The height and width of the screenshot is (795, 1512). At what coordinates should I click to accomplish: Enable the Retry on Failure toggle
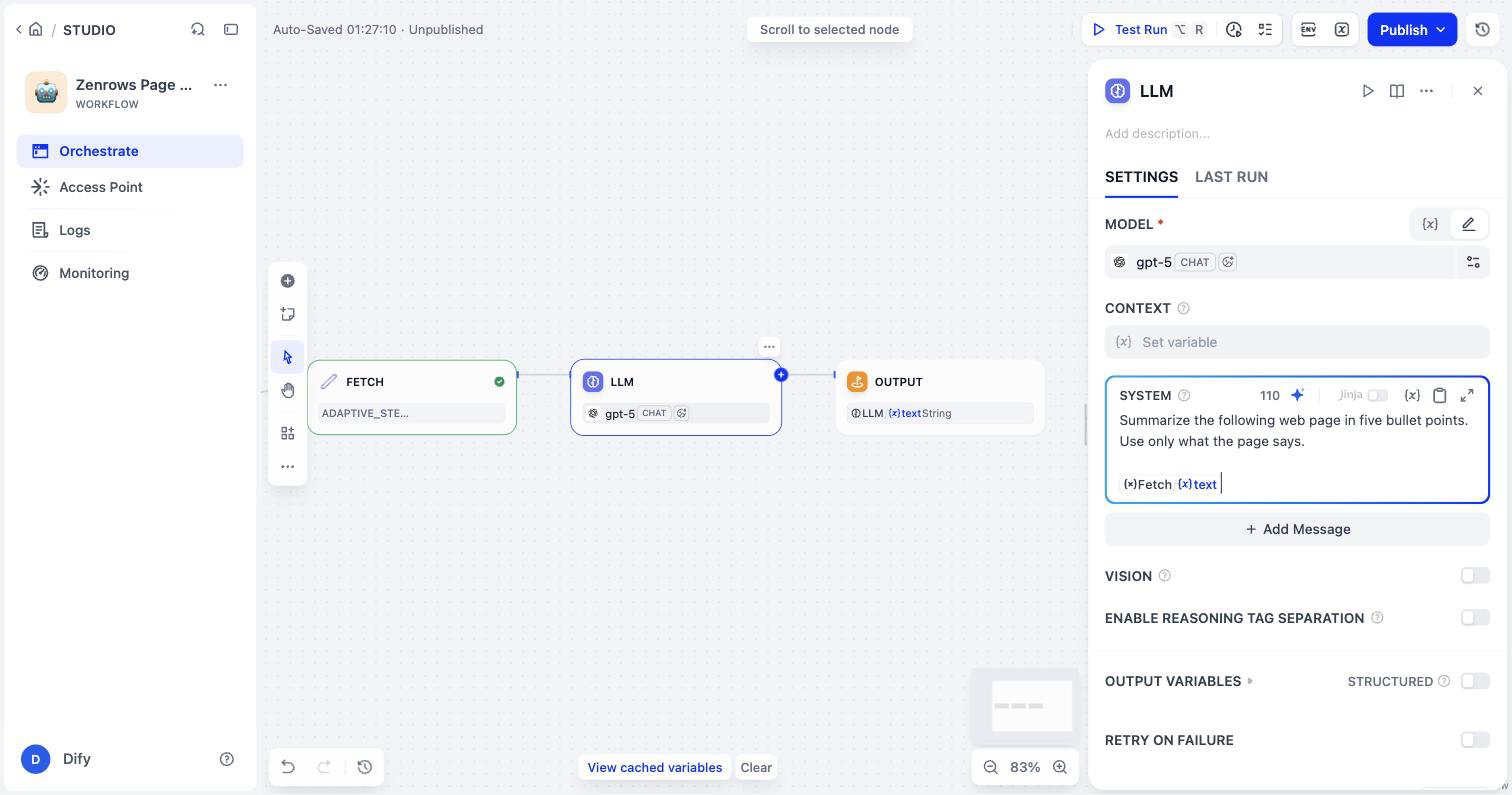[x=1475, y=740]
